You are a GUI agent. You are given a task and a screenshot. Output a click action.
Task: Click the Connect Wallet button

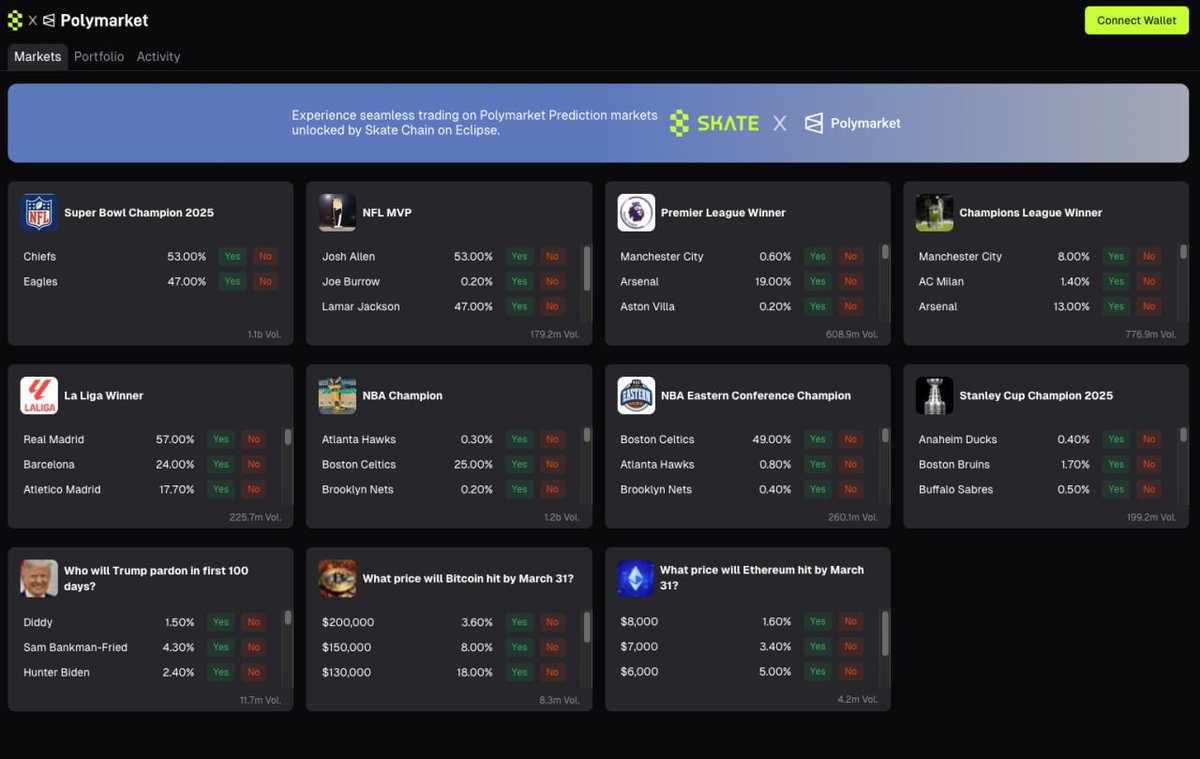coord(1137,20)
